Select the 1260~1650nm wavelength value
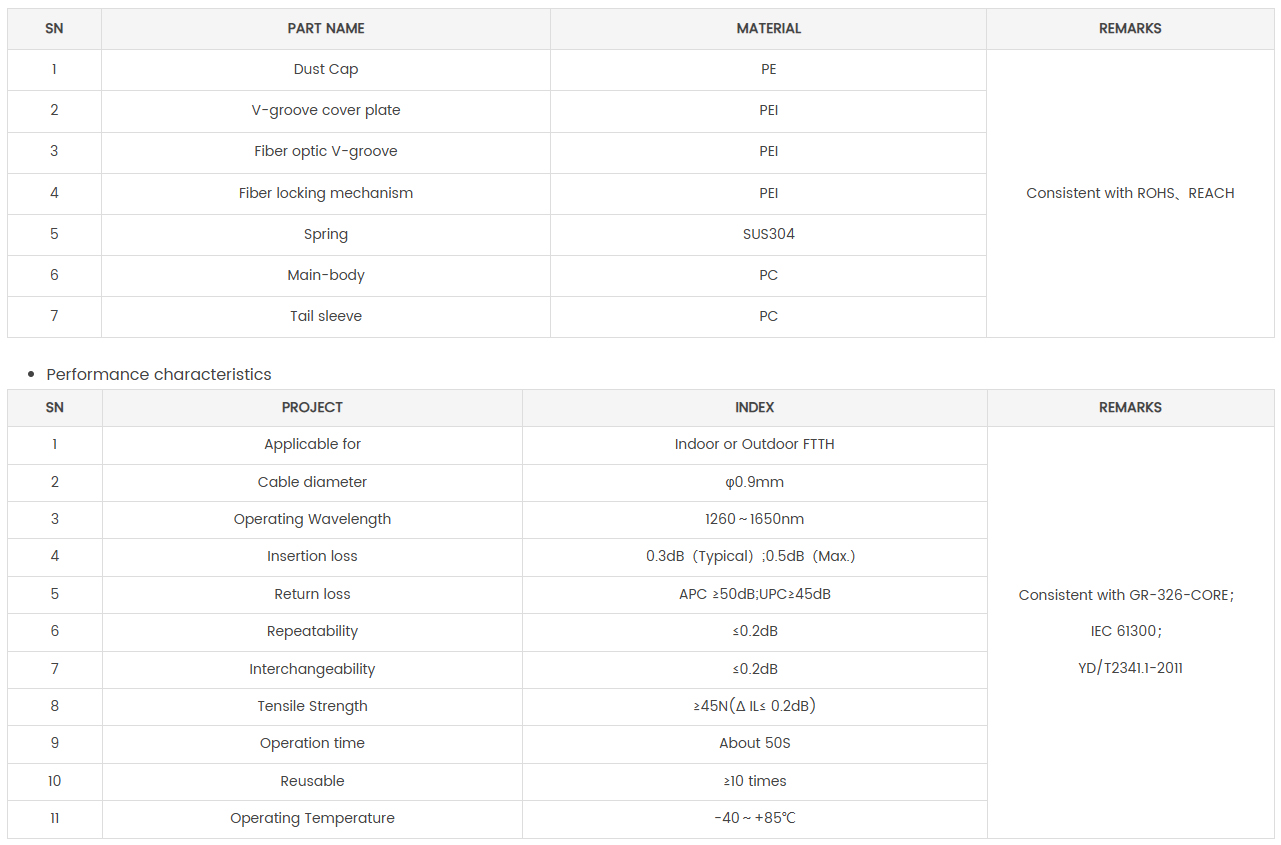This screenshot has height=845, width=1281. point(754,519)
